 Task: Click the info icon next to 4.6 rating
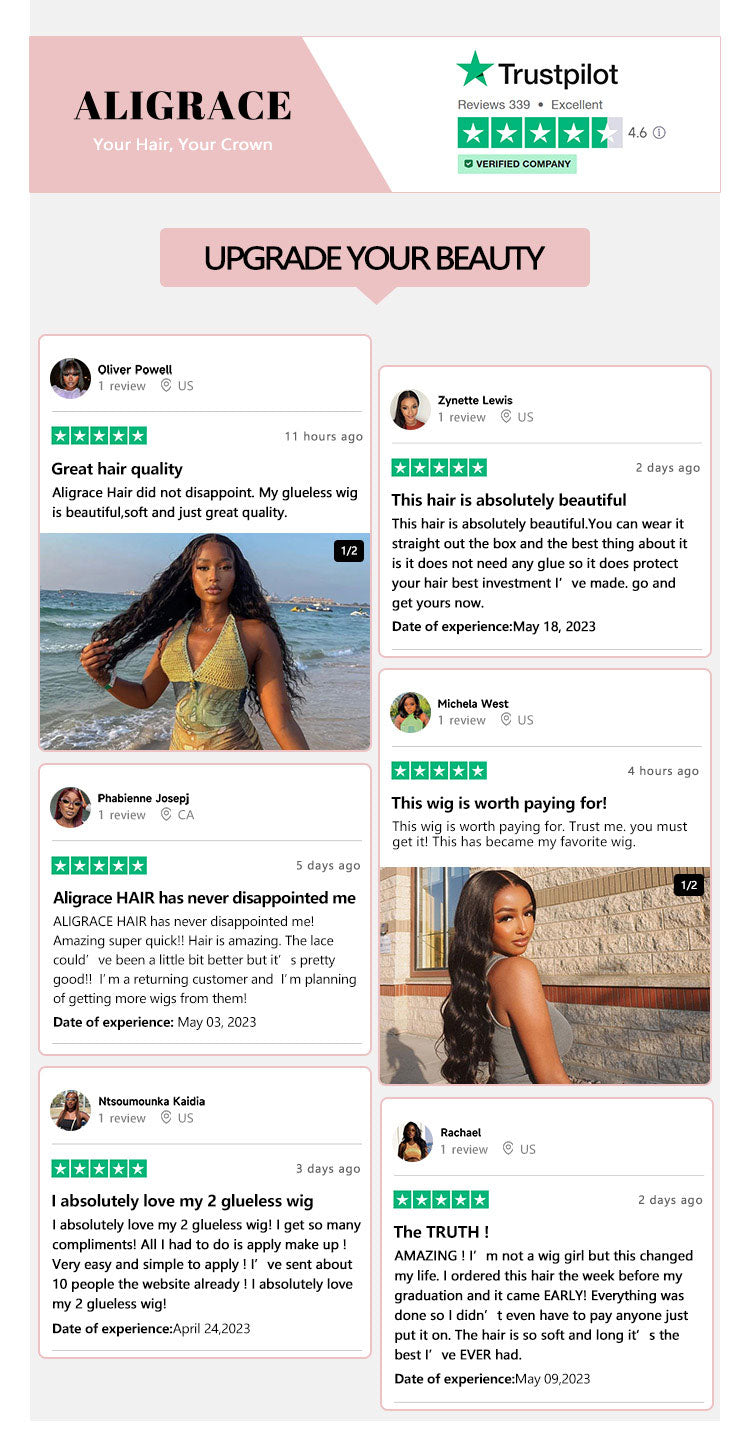659,132
